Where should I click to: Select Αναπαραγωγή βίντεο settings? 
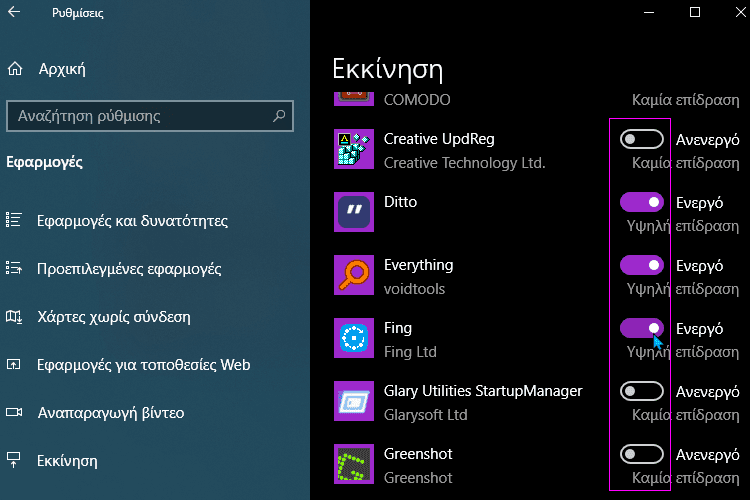(x=111, y=412)
